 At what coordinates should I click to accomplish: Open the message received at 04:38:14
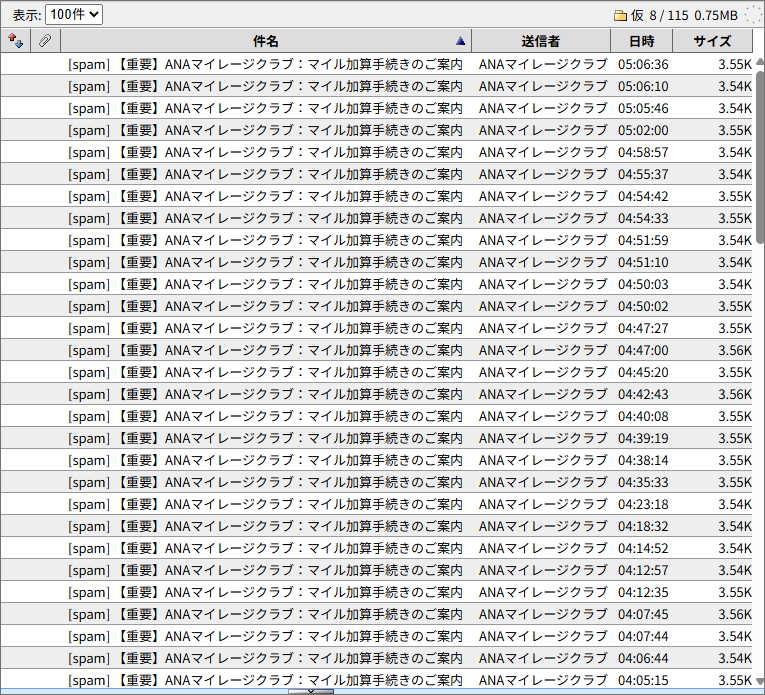[x=376, y=460]
